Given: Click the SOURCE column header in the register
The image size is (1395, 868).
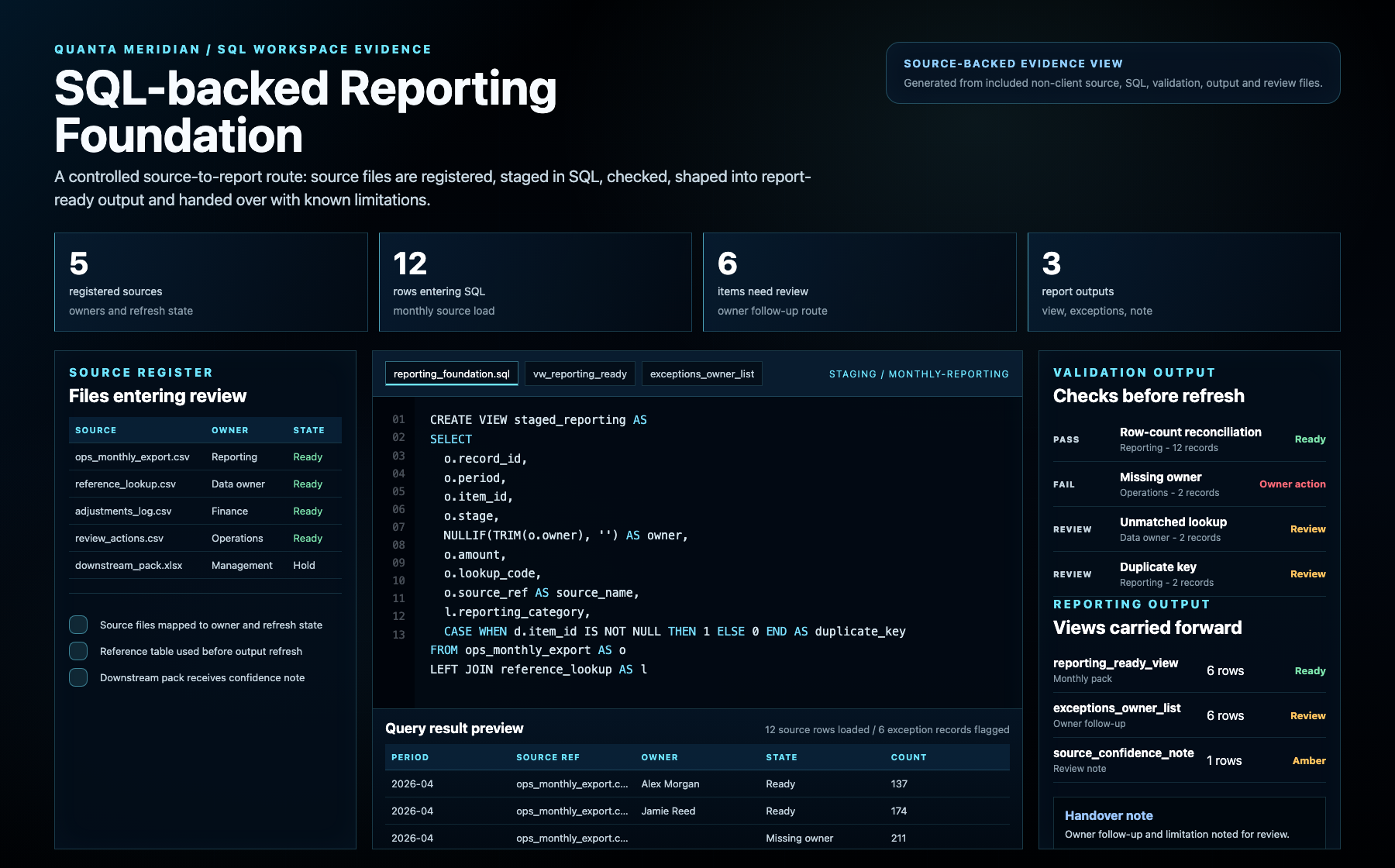Looking at the screenshot, I should (x=96, y=430).
